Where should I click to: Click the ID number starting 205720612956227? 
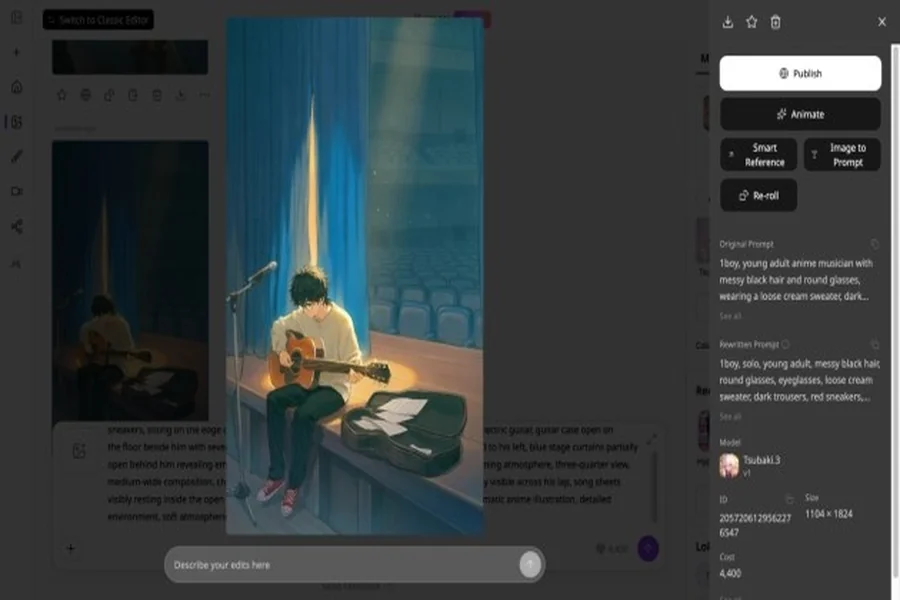point(755,525)
